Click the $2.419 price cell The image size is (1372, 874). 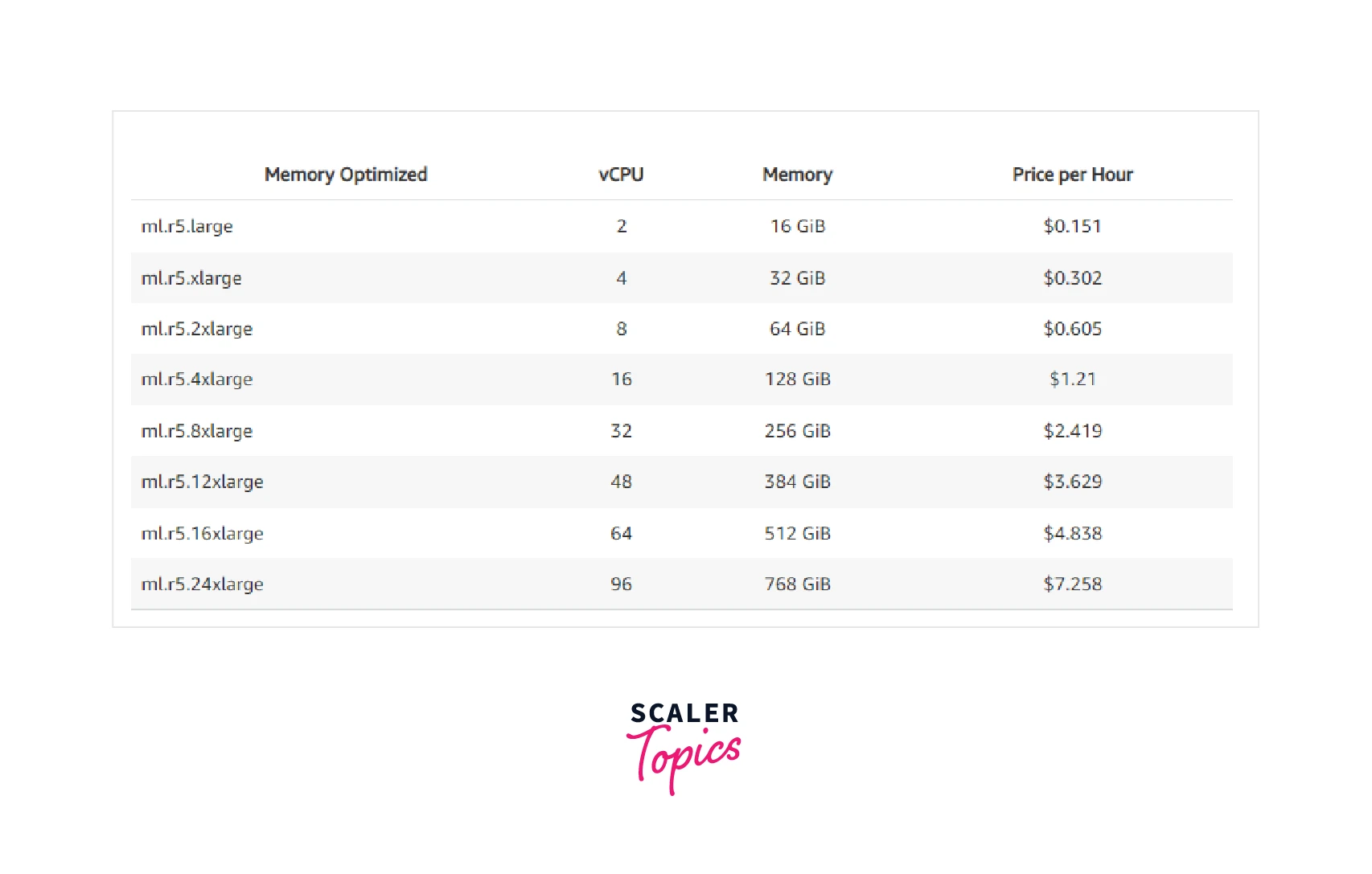pos(1072,431)
